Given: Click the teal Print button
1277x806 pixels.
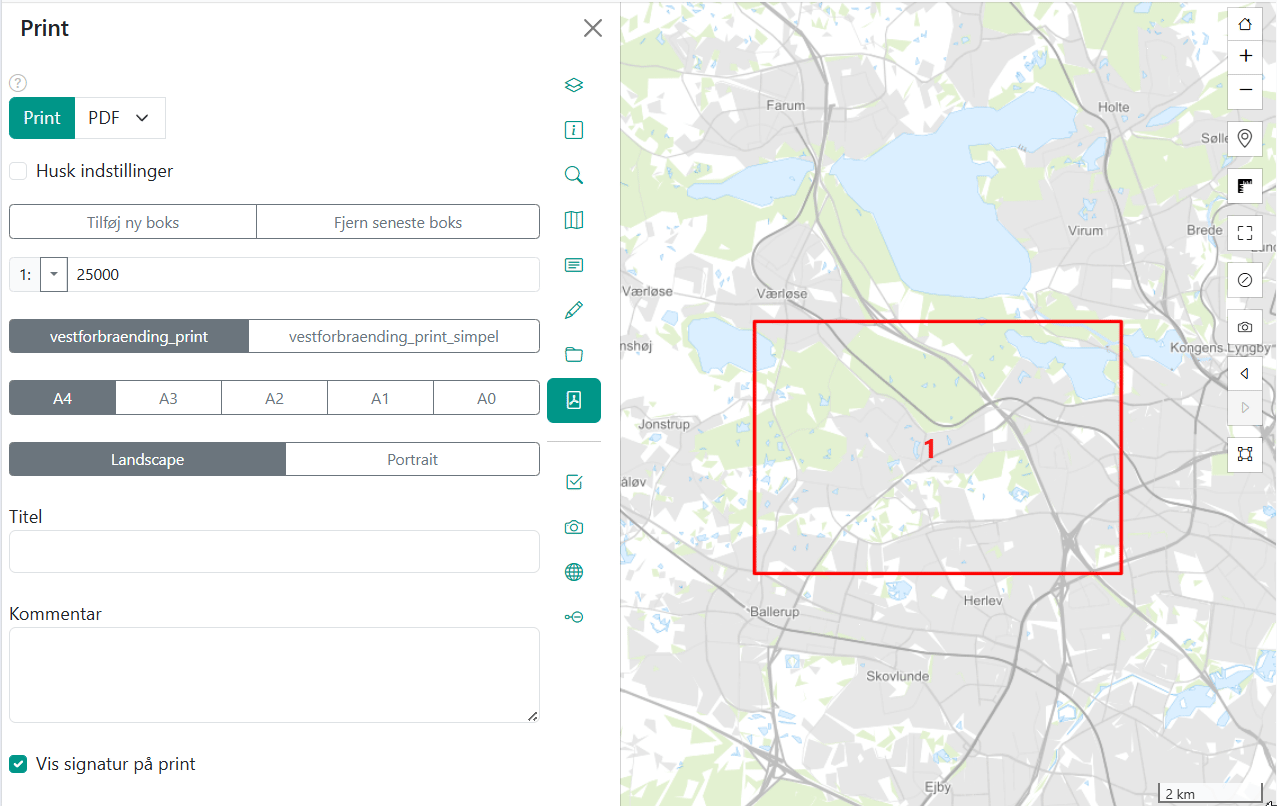Looking at the screenshot, I should (x=42, y=118).
